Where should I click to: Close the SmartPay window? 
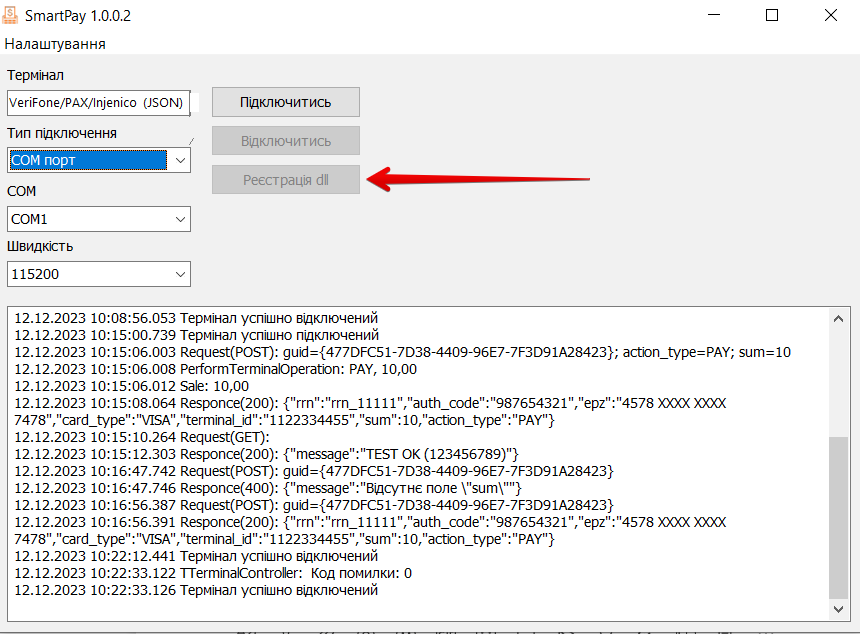(x=830, y=16)
